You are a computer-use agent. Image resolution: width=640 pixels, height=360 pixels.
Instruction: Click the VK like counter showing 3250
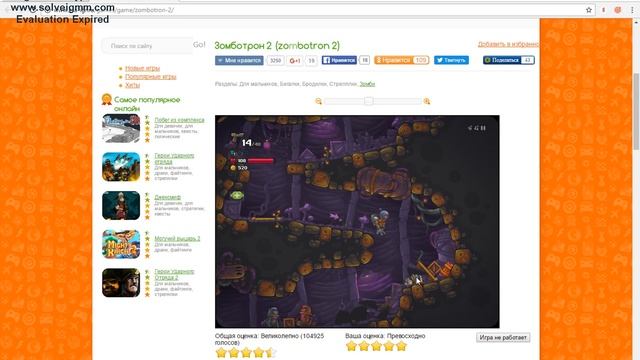pyautogui.click(x=276, y=60)
